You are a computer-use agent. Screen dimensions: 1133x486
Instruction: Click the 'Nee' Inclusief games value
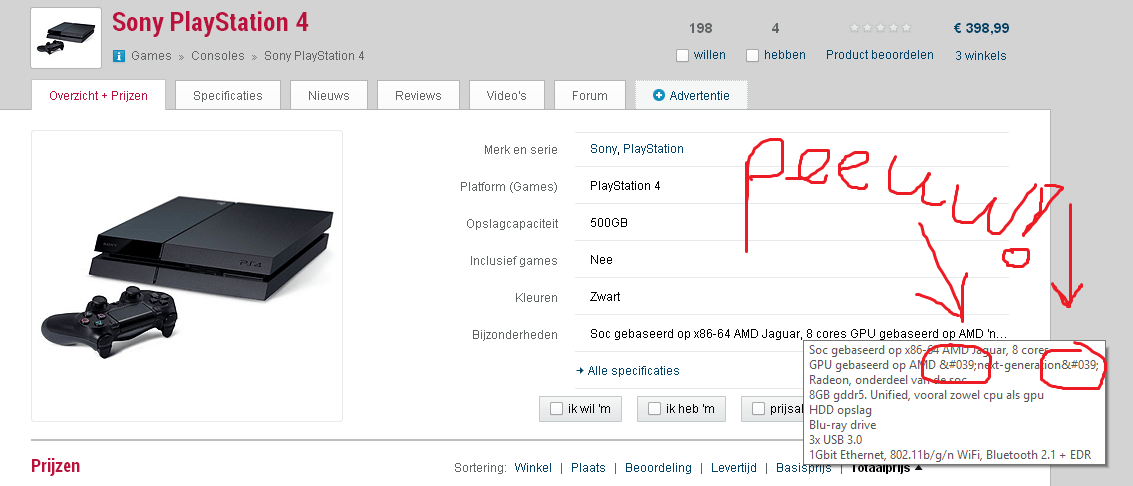click(x=601, y=260)
